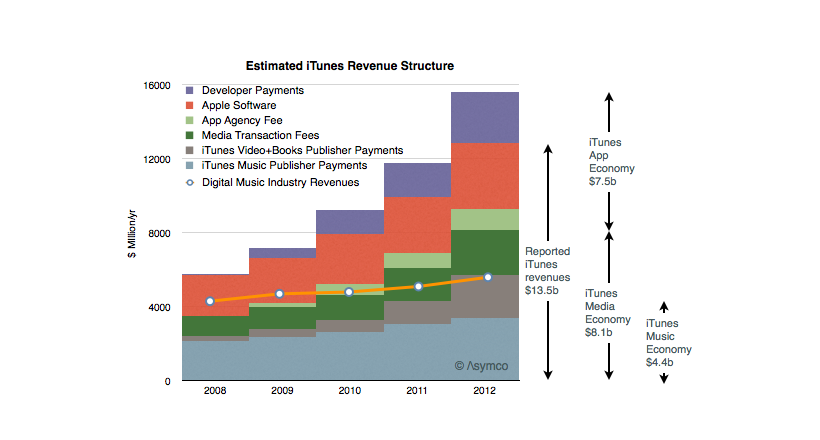
Task: Click the 2009 x-axis label
Action: (x=282, y=390)
